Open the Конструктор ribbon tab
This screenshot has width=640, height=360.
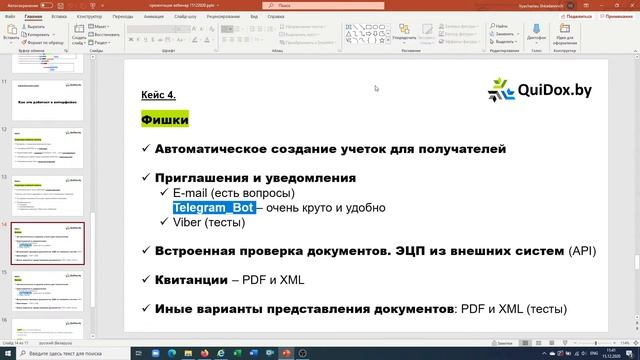point(89,17)
